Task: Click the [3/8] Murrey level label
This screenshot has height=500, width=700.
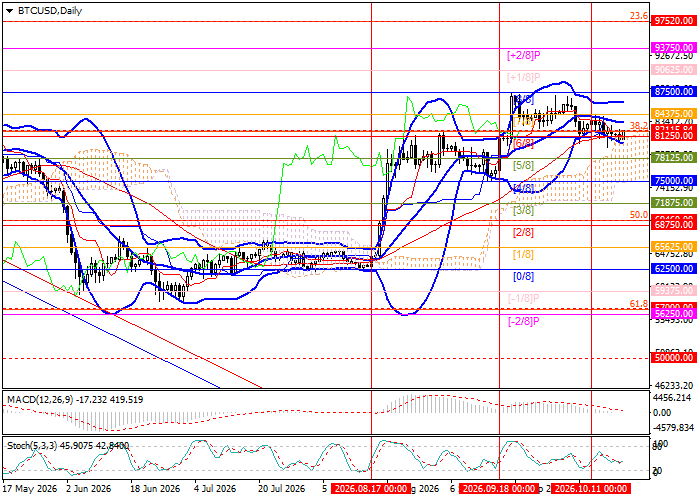Action: [523, 210]
